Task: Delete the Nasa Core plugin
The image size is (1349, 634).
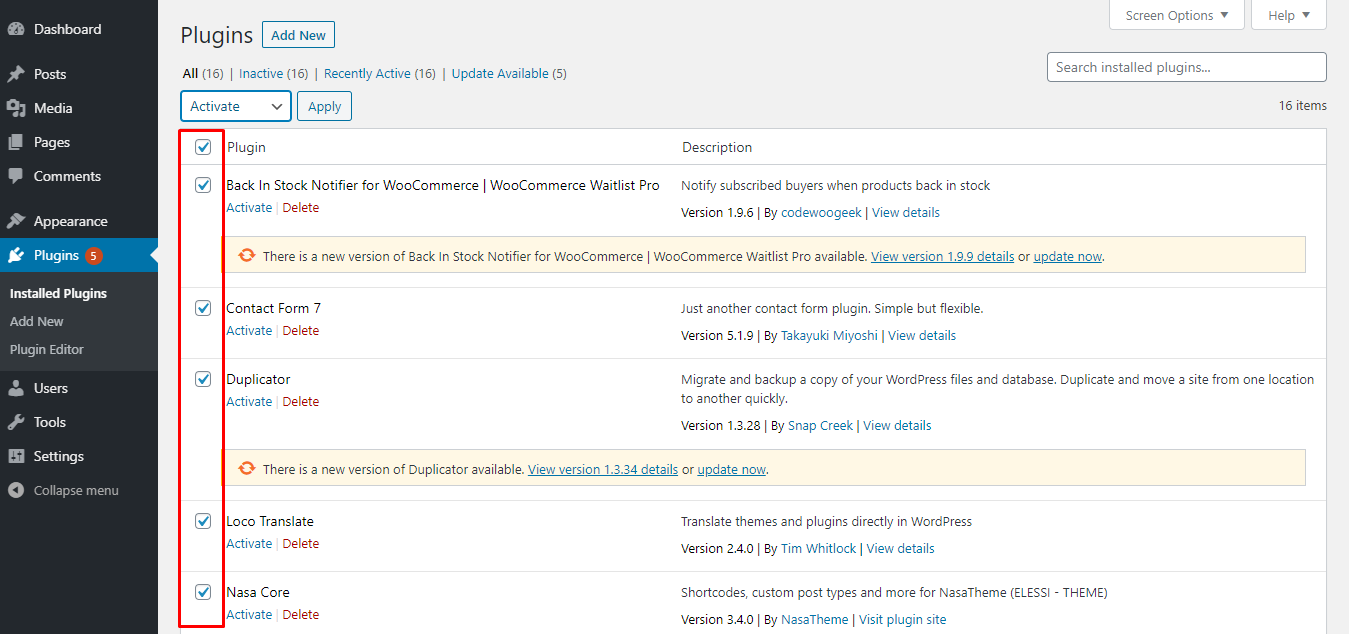Action: pos(301,614)
